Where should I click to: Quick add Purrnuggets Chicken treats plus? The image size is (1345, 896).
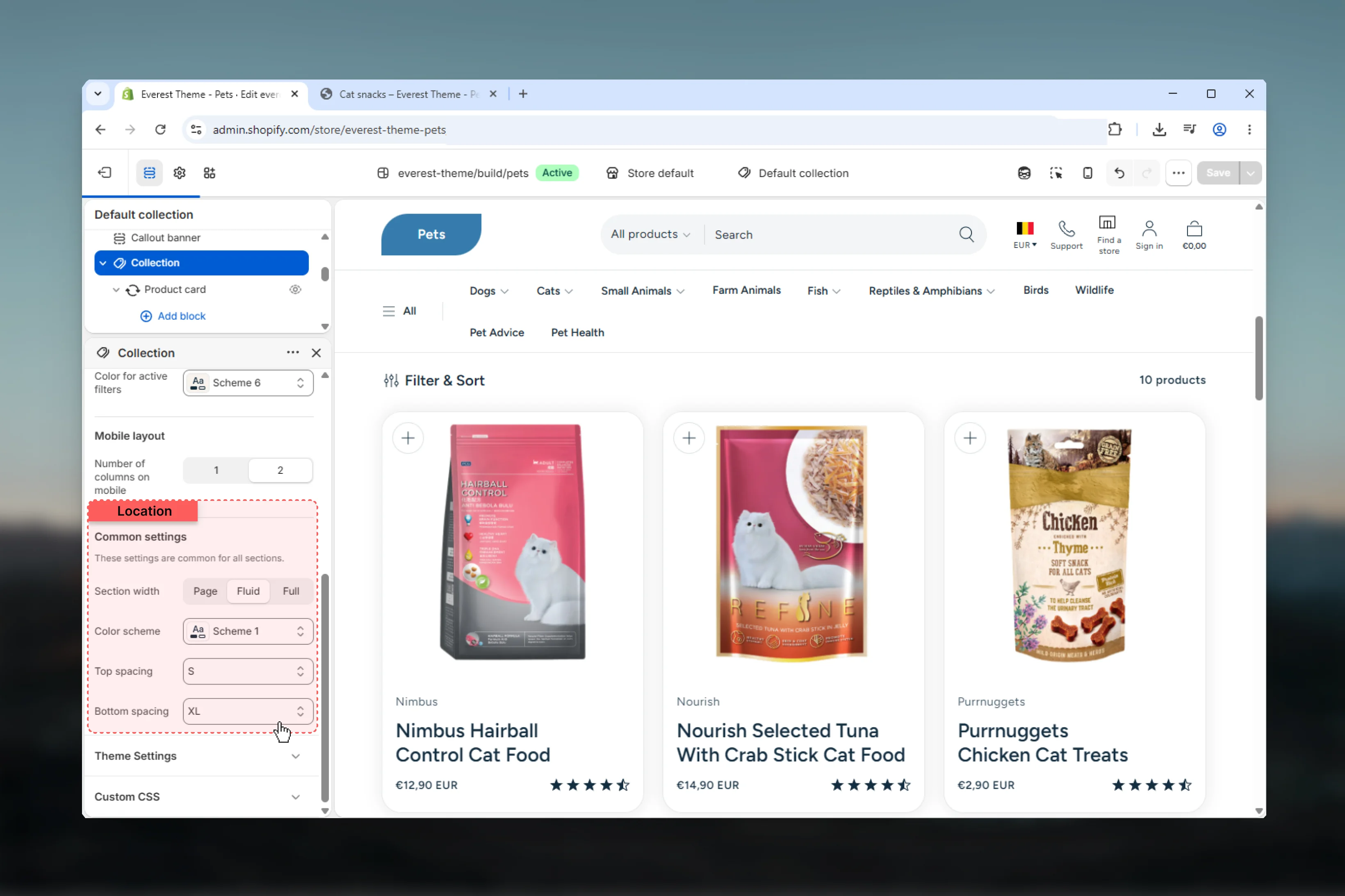(x=970, y=438)
